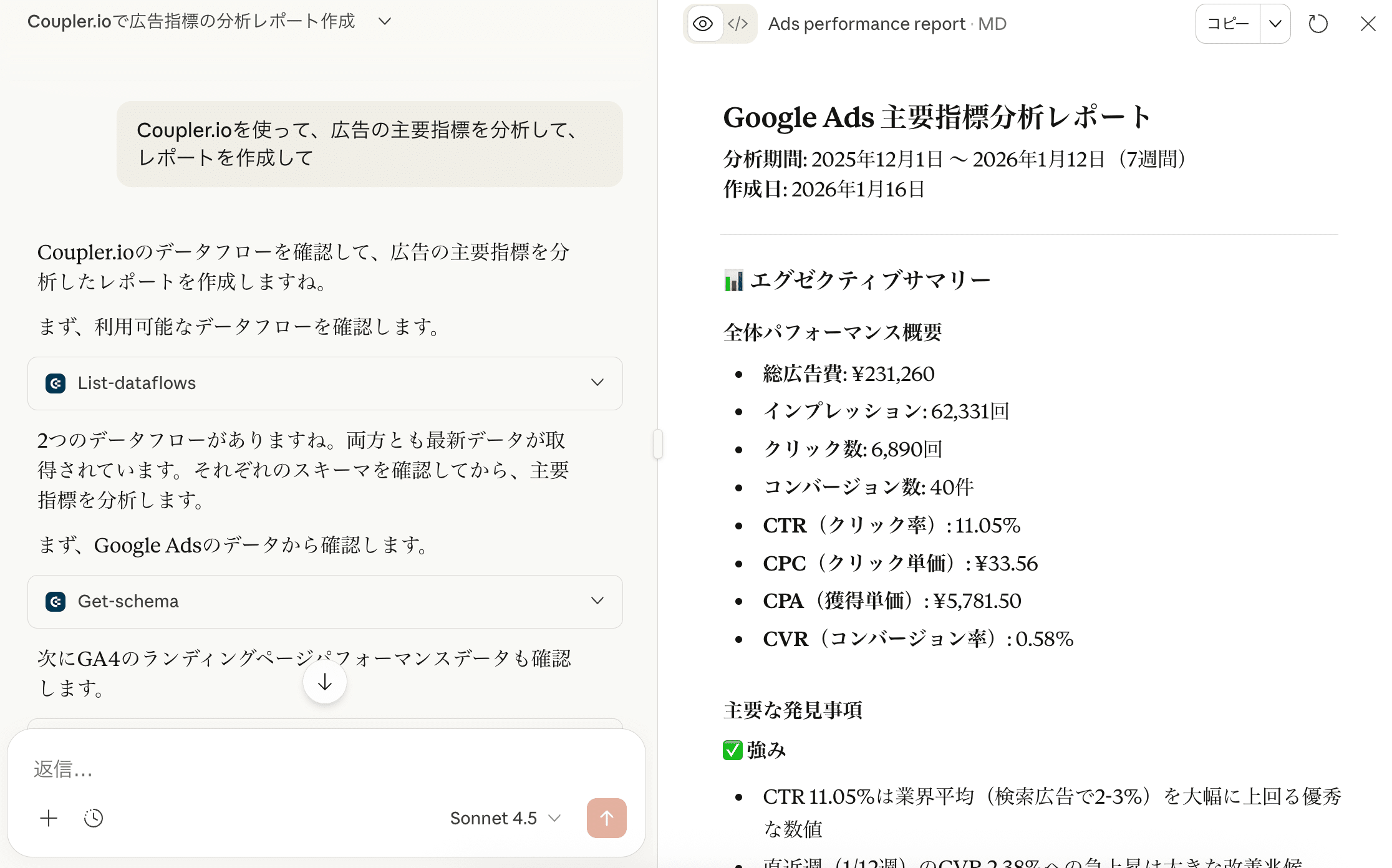This screenshot has height=868, width=1392.
Task: Click the 作成日: 2026年1月16日 line
Action: click(824, 189)
